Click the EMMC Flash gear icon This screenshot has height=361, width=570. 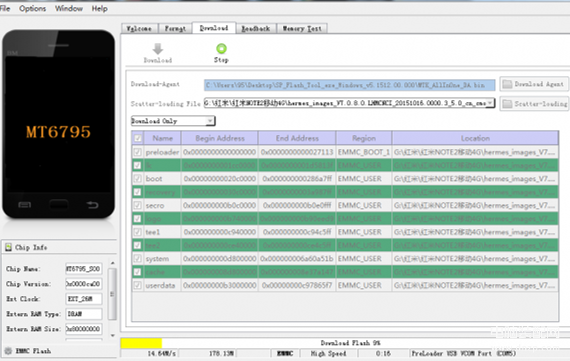pos(8,351)
